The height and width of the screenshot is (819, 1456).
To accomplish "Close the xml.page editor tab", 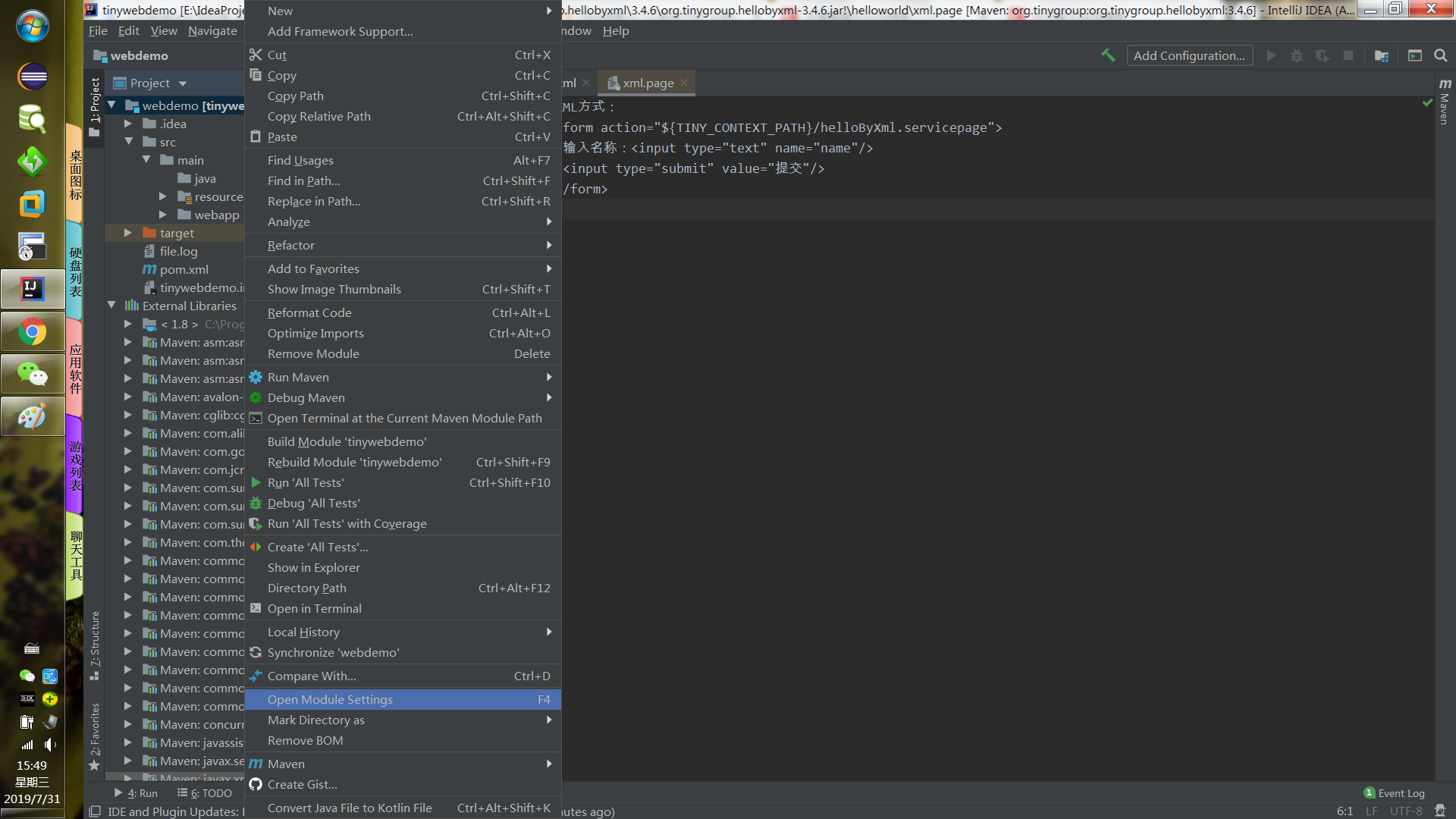I will coord(684,83).
